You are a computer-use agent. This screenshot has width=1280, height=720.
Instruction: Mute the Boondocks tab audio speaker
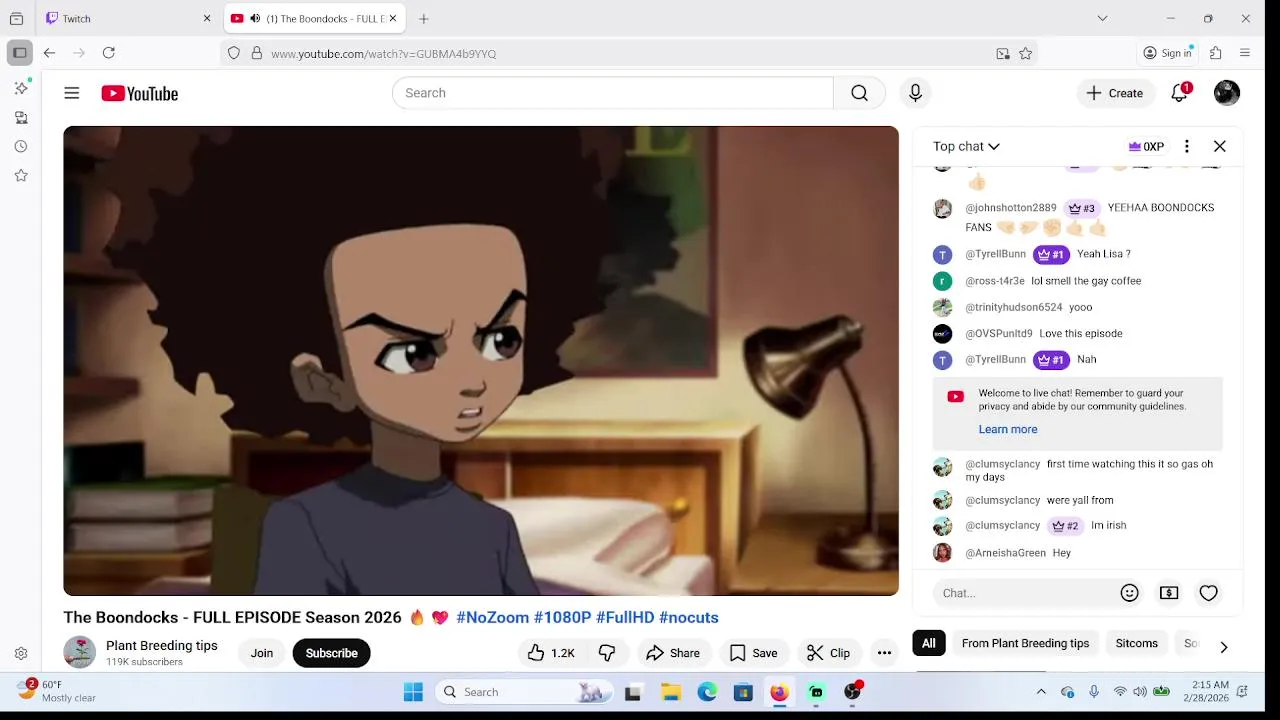(255, 18)
